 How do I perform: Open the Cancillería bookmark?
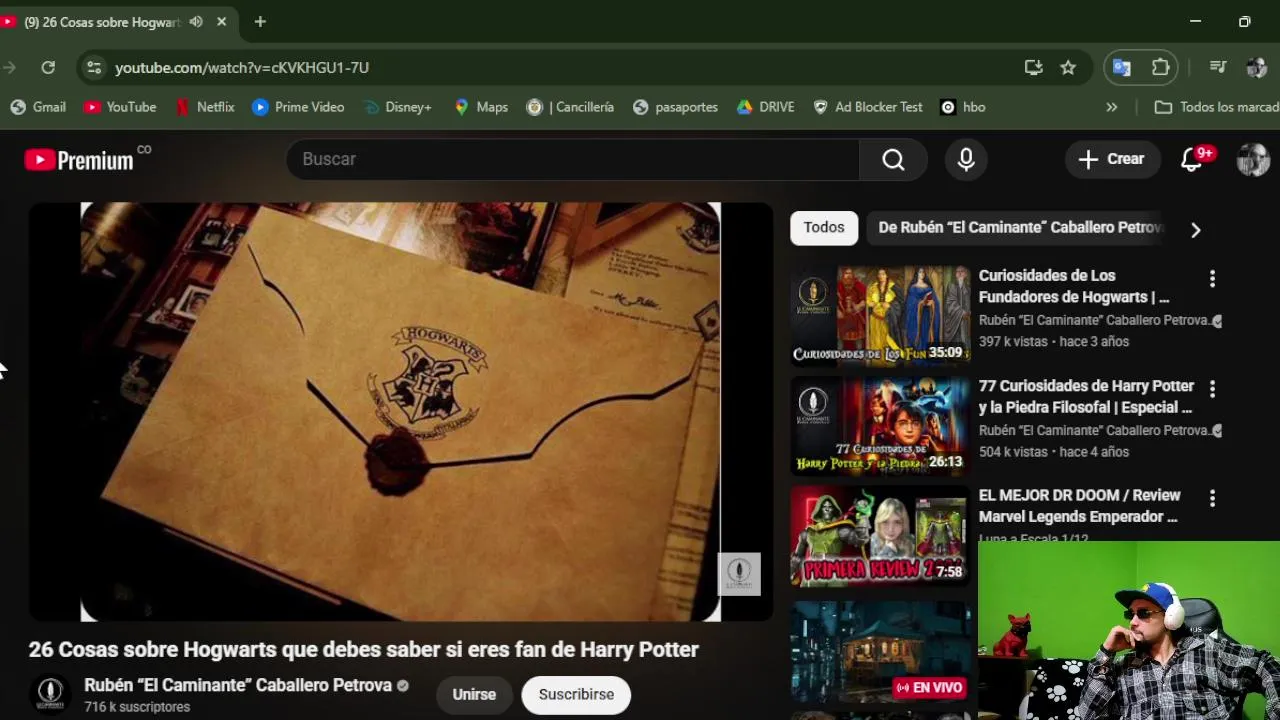pyautogui.click(x=570, y=107)
